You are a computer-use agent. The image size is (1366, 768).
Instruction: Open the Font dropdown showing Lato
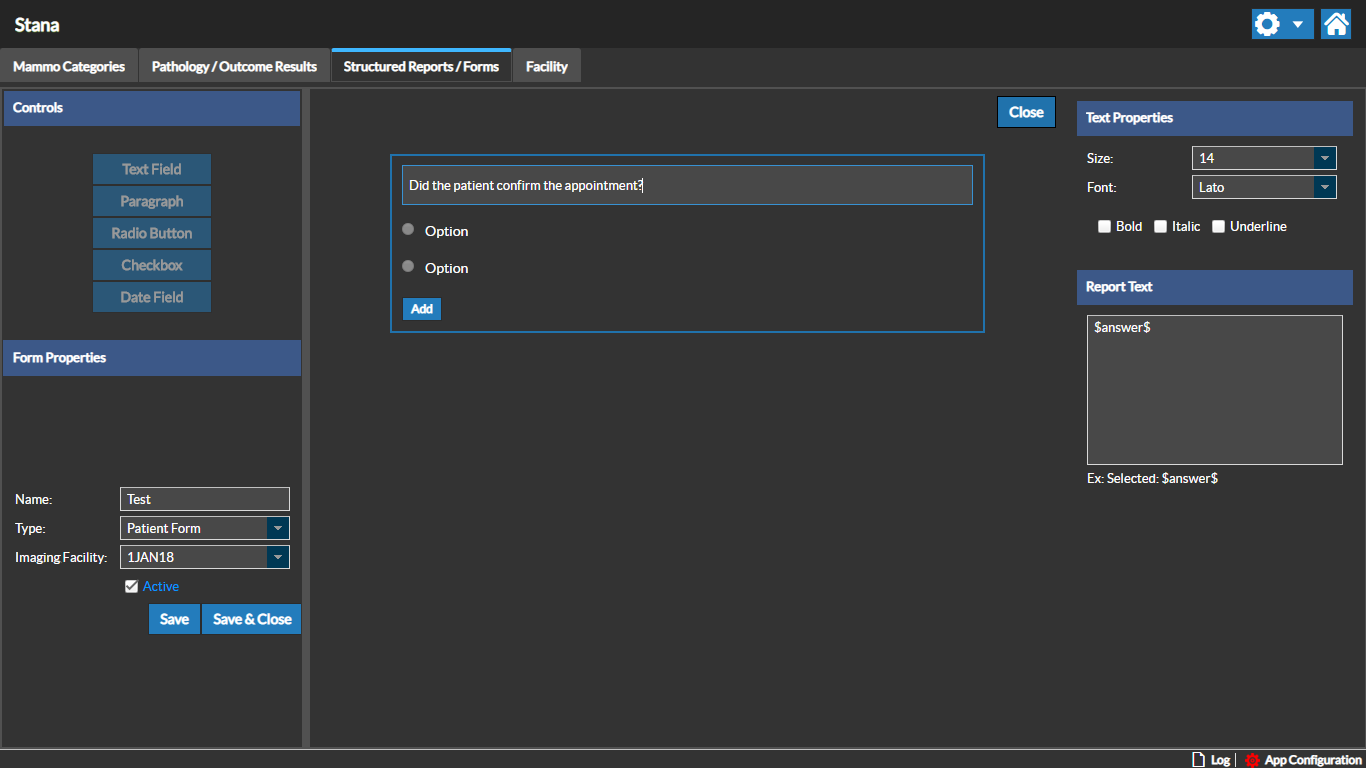(1324, 187)
